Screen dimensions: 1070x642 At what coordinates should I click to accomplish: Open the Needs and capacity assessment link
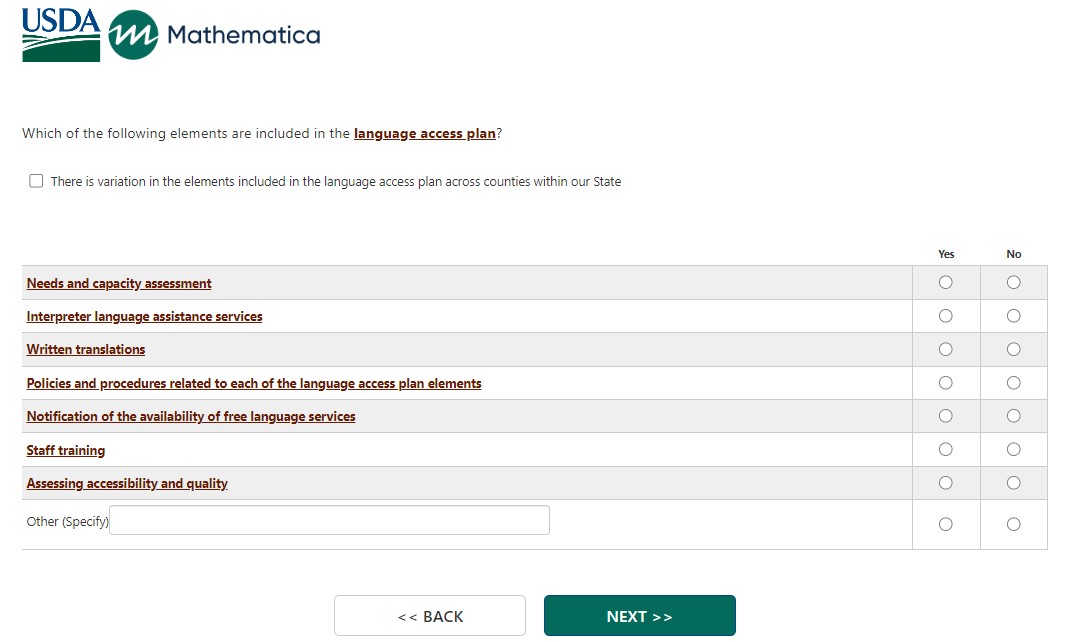[119, 284]
